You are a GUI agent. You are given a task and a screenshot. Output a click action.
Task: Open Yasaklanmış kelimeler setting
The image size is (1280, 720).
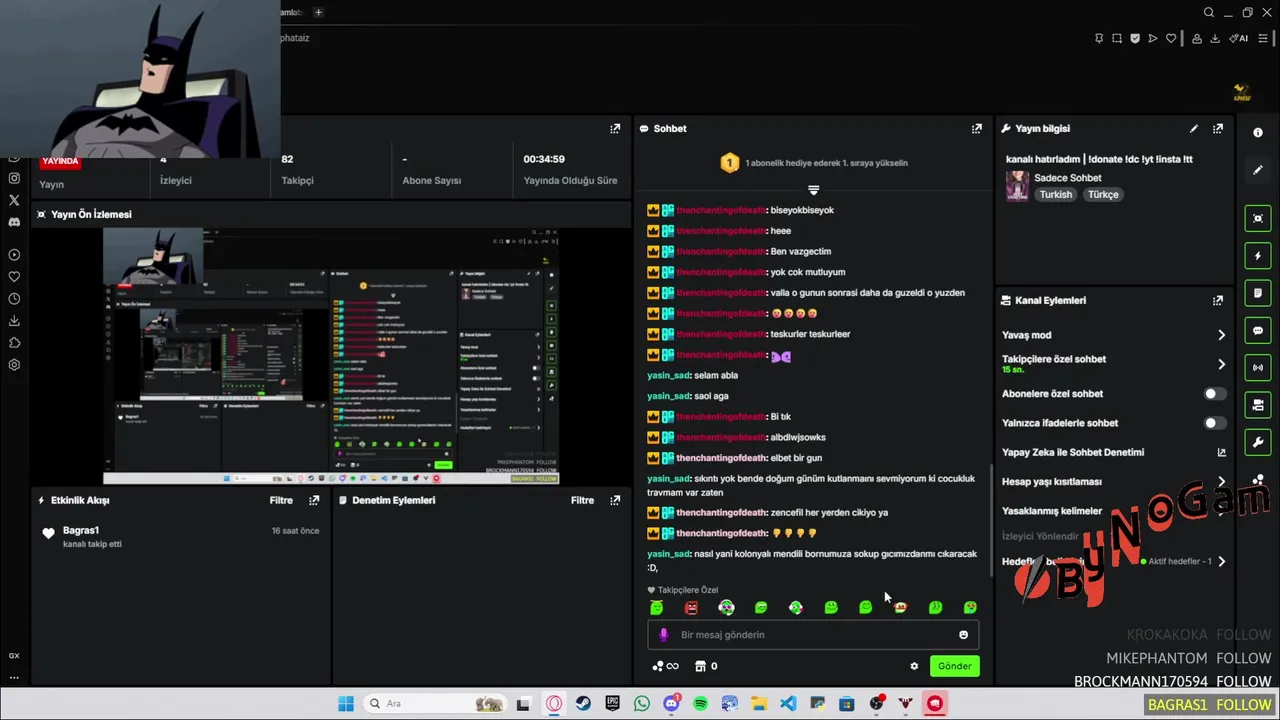pos(1052,511)
